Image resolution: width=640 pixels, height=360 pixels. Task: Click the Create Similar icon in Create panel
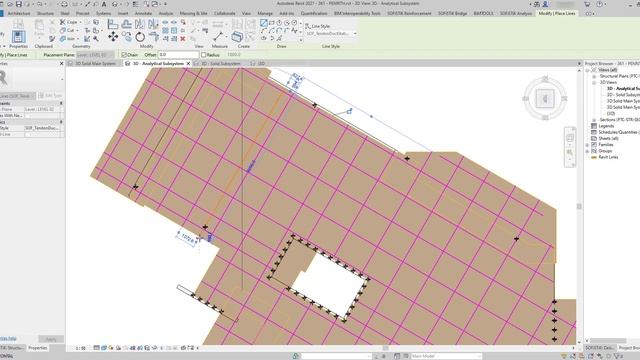pos(237,37)
